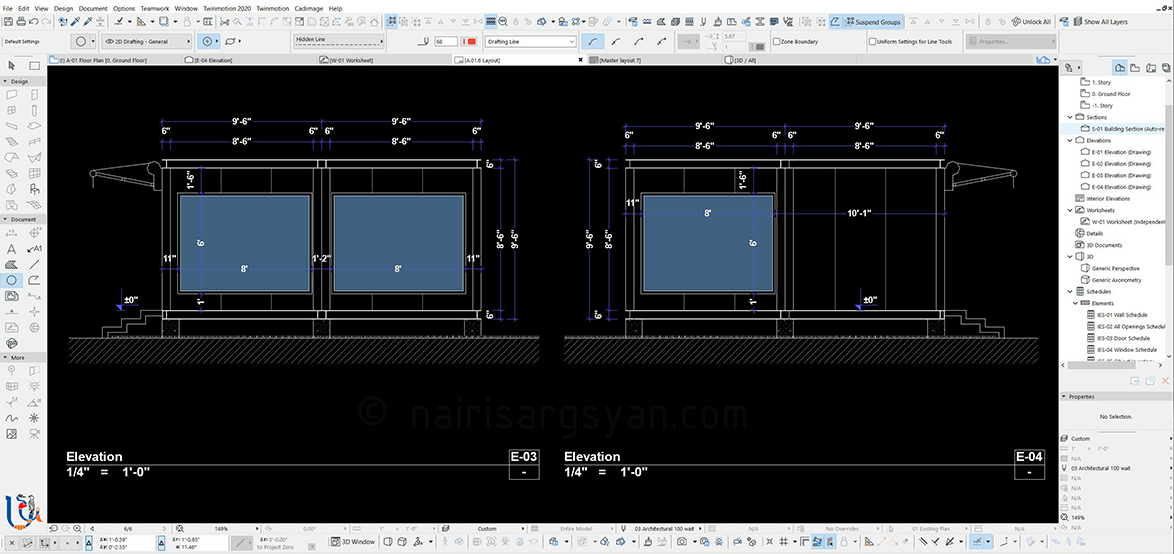
Task: Collapse the Properties panel header
Action: click(x=1065, y=397)
